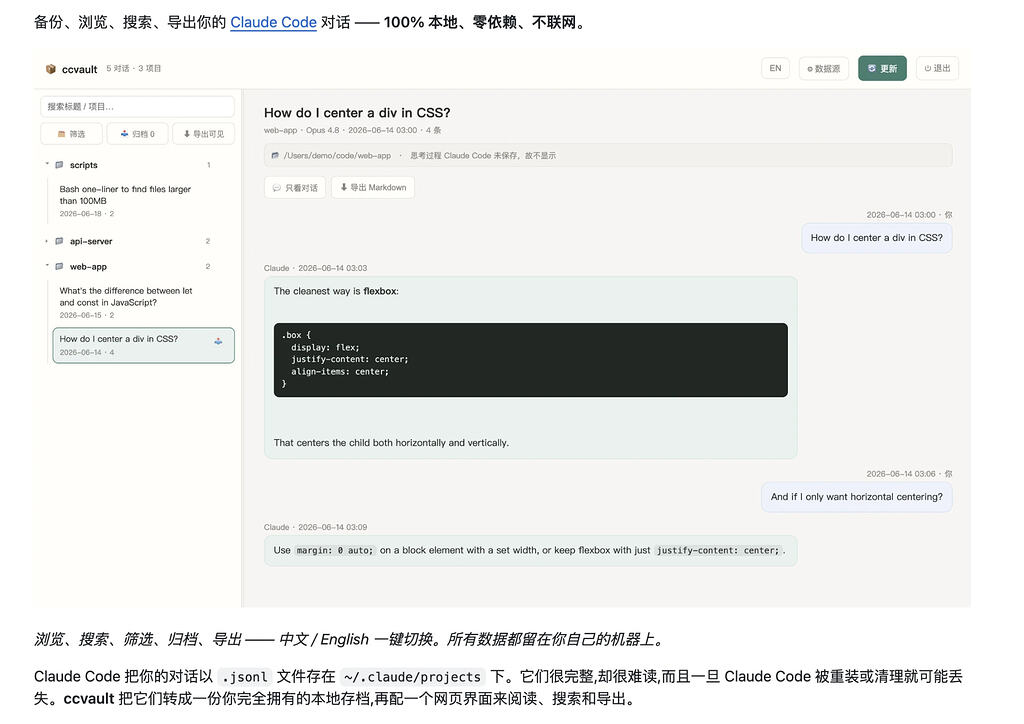
Task: Click the Claude · 2026-06-14 03:09 timestamp
Action: (x=315, y=527)
